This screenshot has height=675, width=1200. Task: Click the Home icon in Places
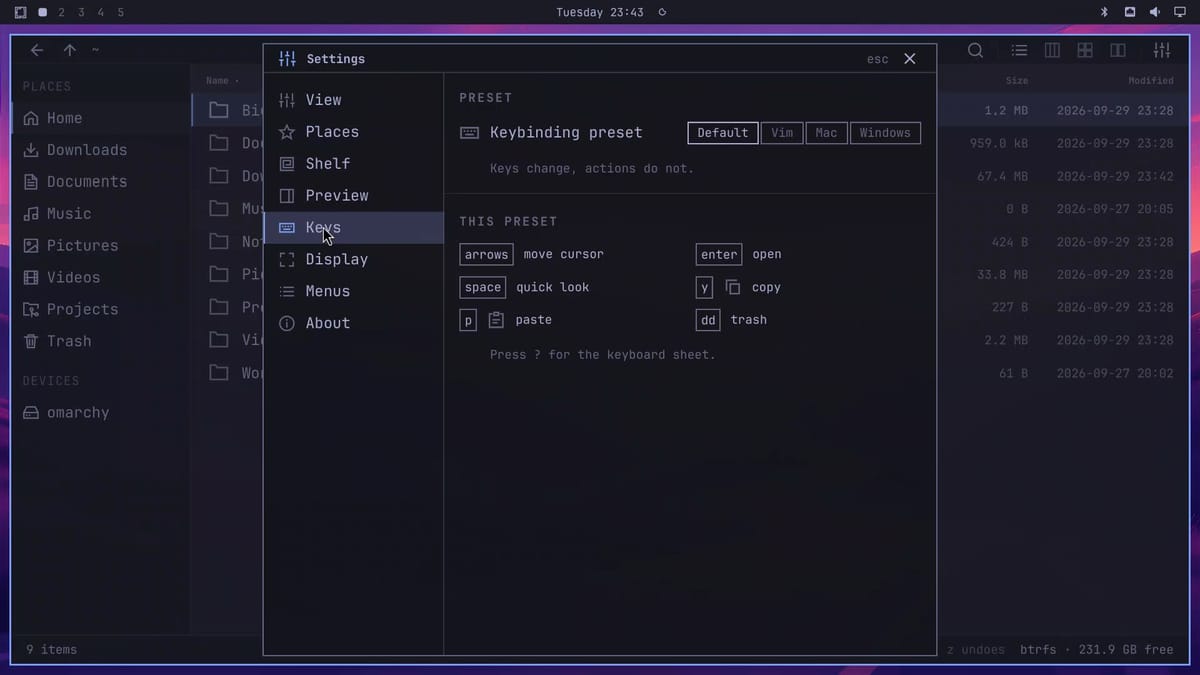tap(31, 118)
